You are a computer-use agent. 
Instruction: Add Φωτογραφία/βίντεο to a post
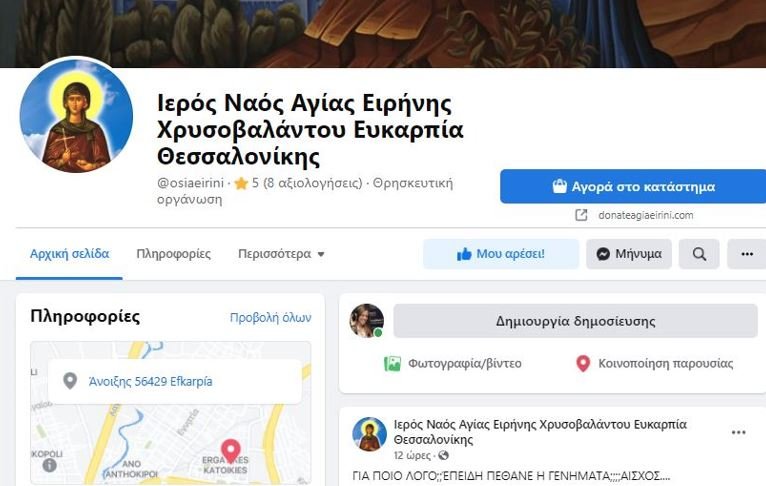[x=453, y=363]
